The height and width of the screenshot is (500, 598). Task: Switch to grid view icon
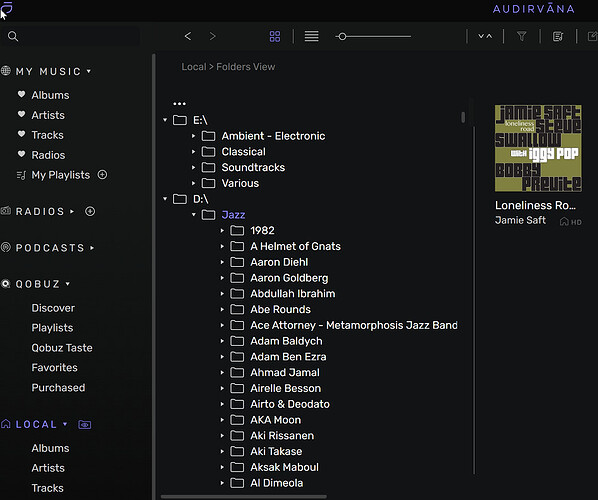pyautogui.click(x=275, y=37)
